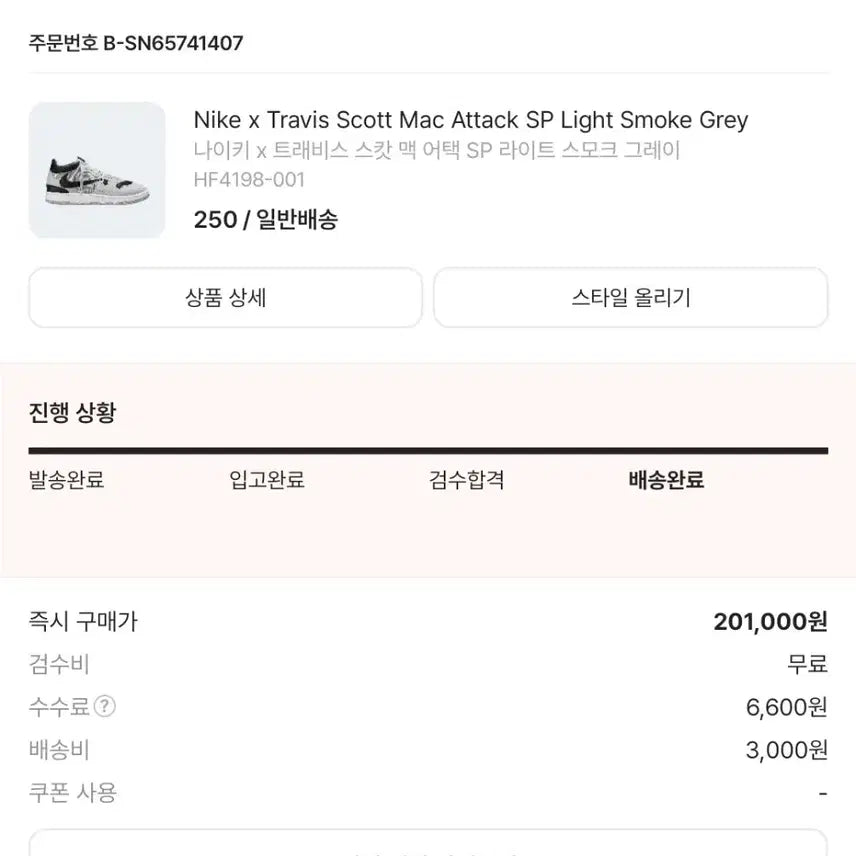This screenshot has height=856, width=856.
Task: Click the black progress status bar
Action: point(428,451)
